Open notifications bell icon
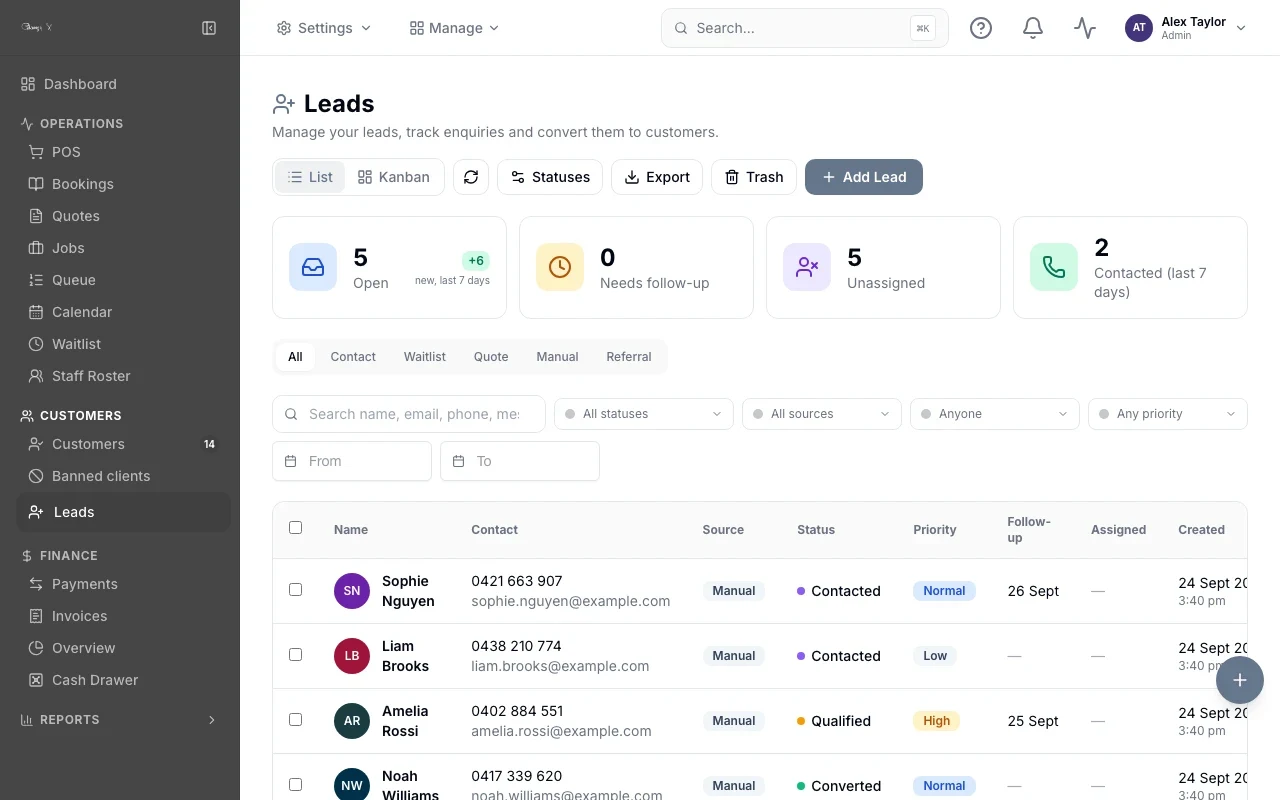 pyautogui.click(x=1033, y=28)
